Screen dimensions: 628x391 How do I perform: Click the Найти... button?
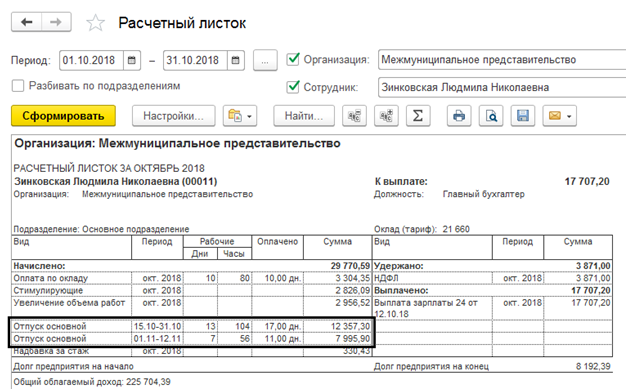[x=304, y=116]
